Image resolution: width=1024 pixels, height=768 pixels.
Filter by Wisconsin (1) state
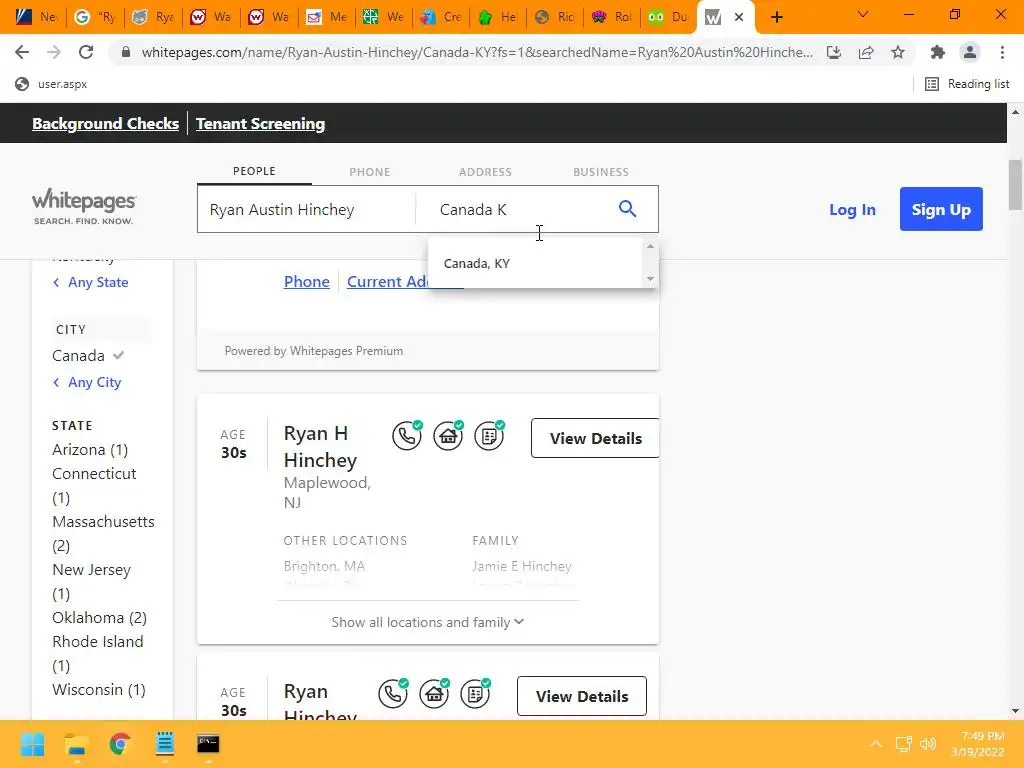point(99,690)
